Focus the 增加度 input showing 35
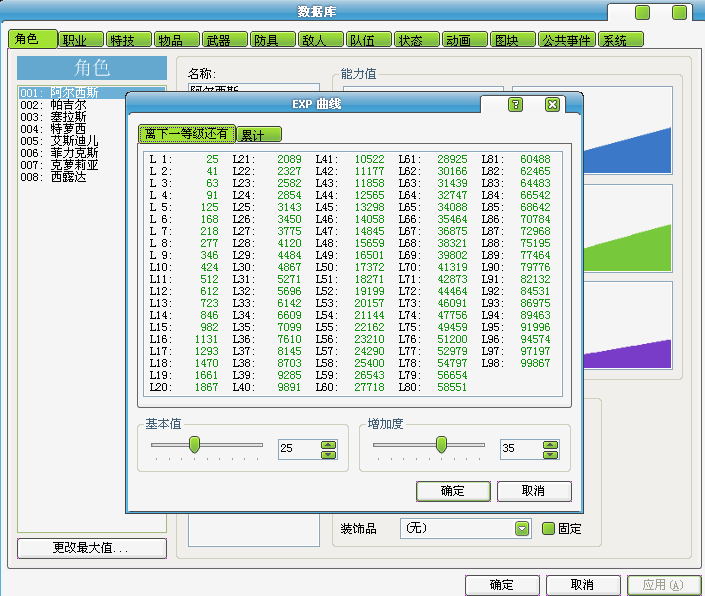The image size is (705, 596). [x=521, y=449]
